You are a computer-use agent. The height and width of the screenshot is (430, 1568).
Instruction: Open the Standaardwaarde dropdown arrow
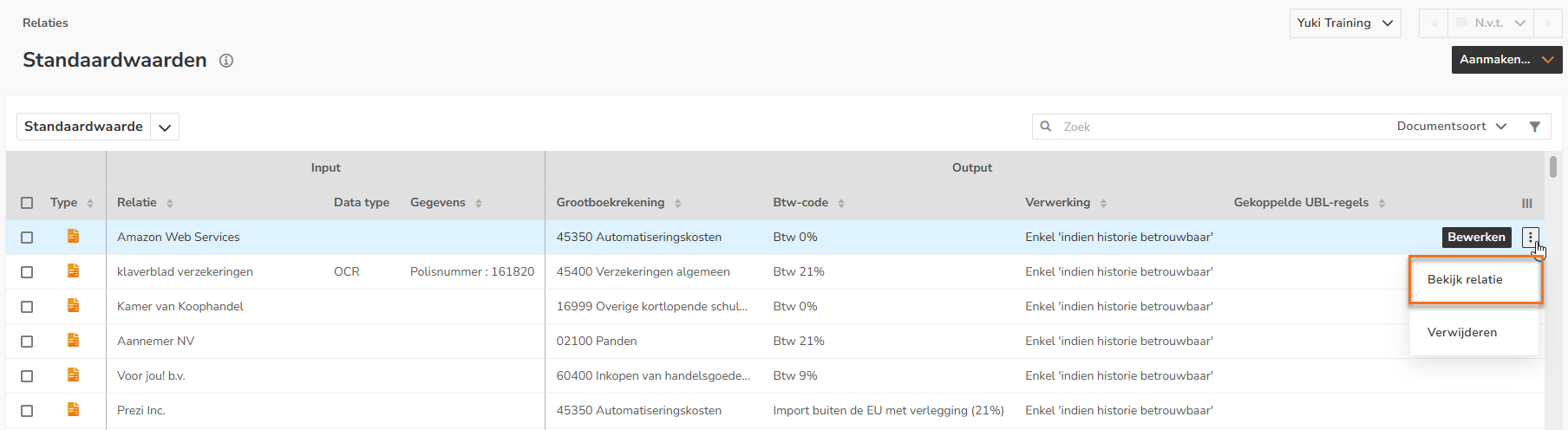(x=165, y=127)
